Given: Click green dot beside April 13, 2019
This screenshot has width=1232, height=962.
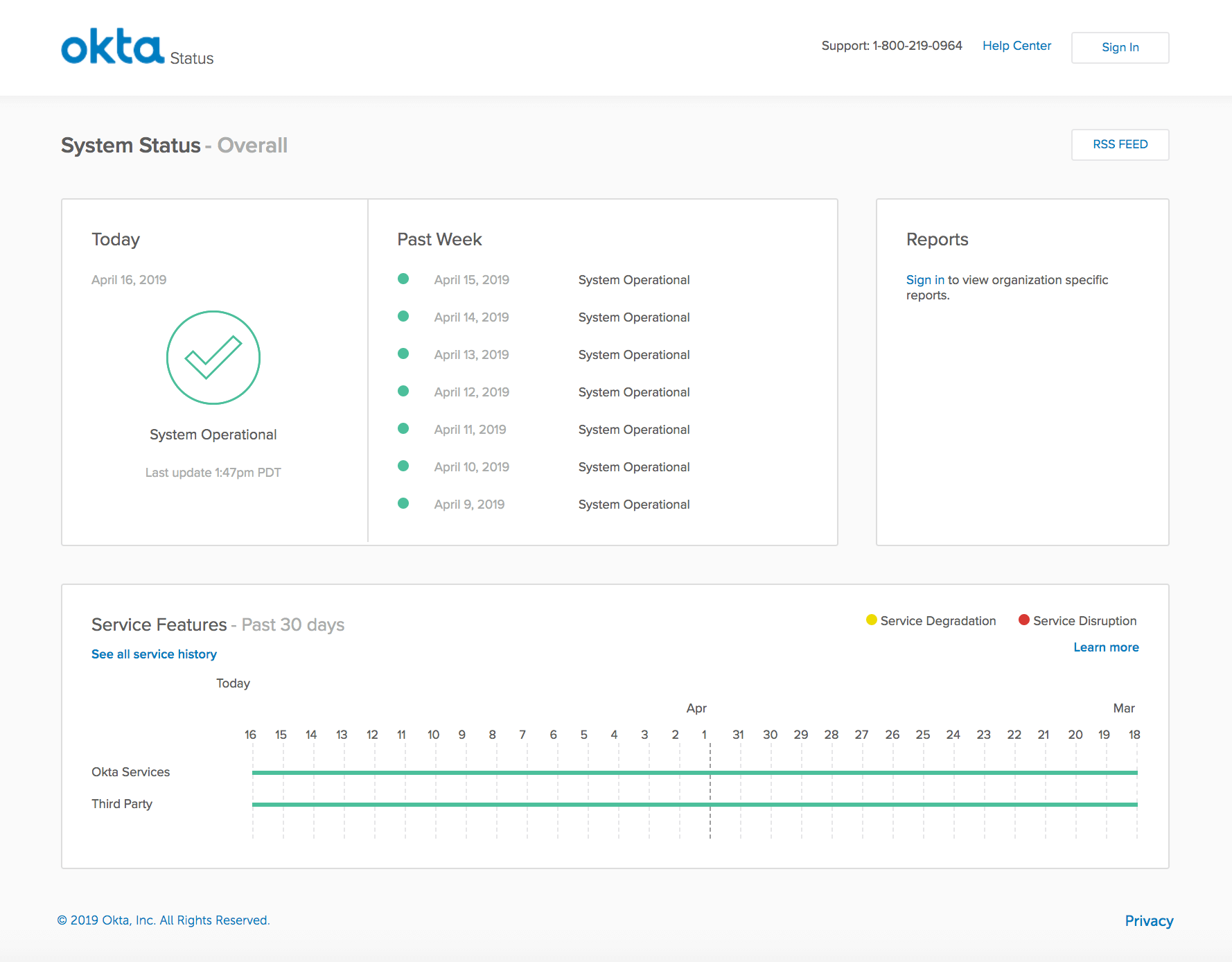Looking at the screenshot, I should 403,354.
